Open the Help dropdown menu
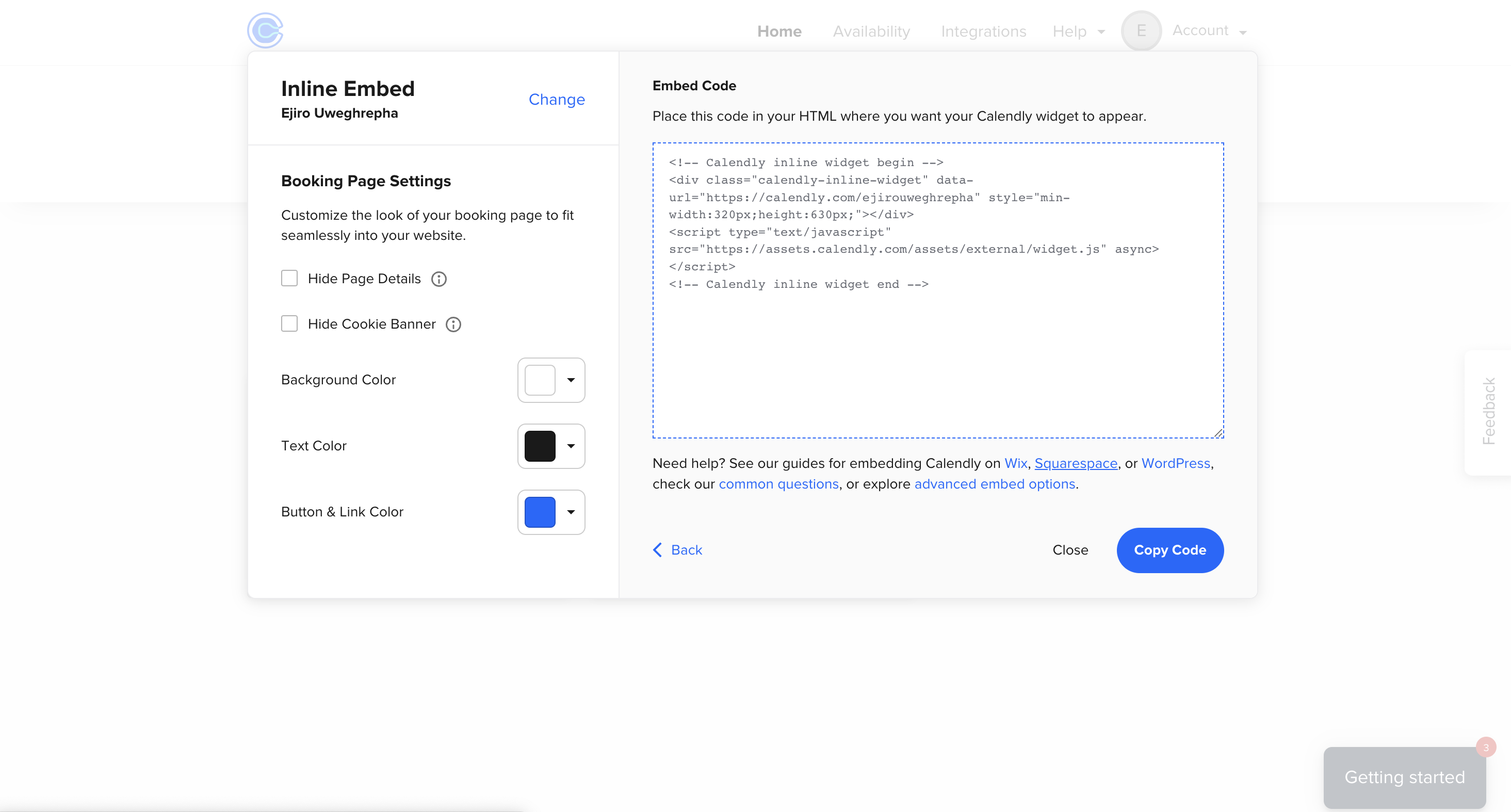 [1078, 31]
